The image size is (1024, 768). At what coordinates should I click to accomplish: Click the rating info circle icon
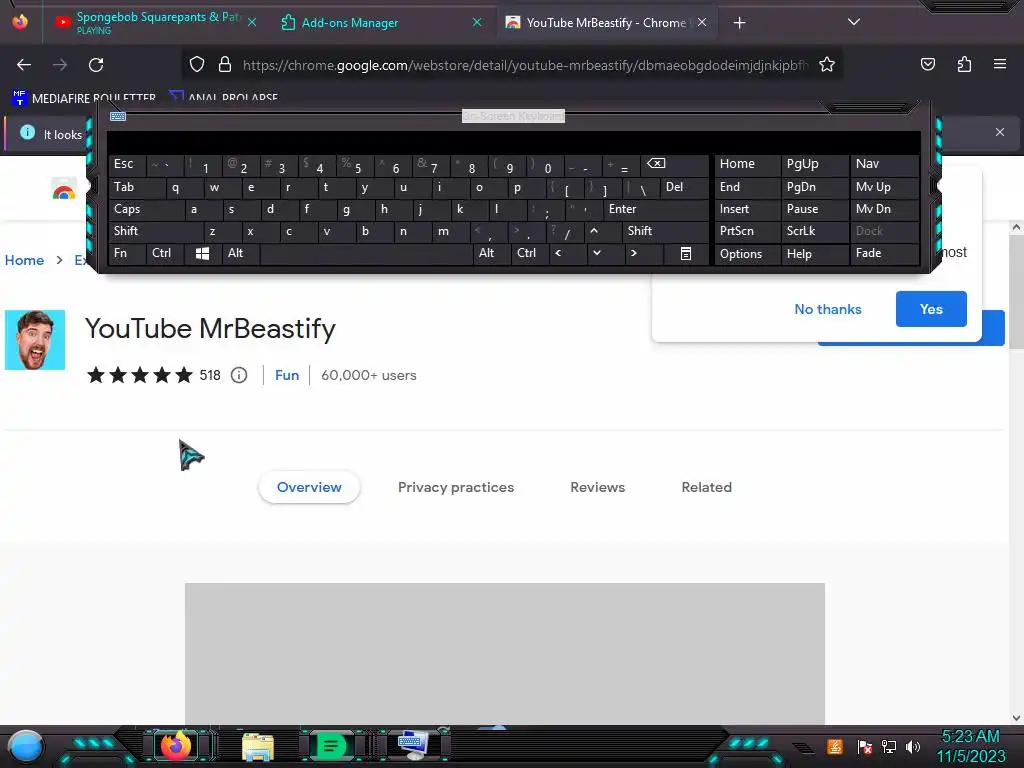tap(239, 375)
